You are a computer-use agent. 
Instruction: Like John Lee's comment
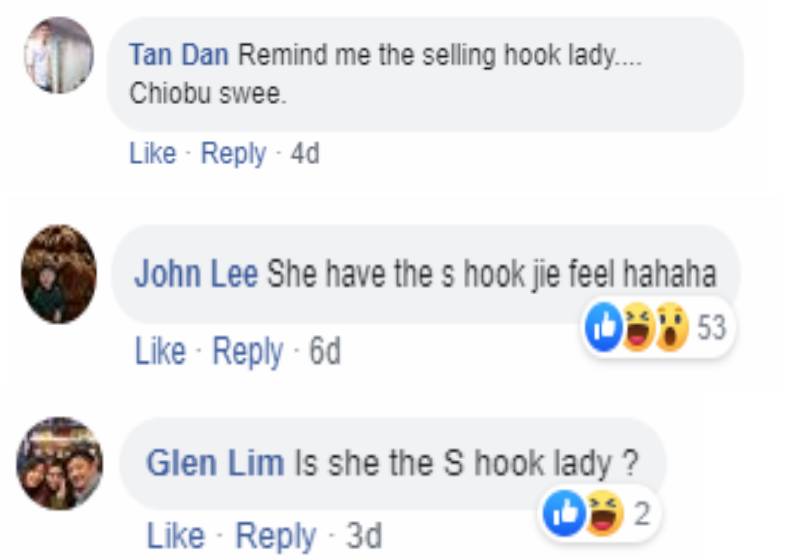point(160,351)
